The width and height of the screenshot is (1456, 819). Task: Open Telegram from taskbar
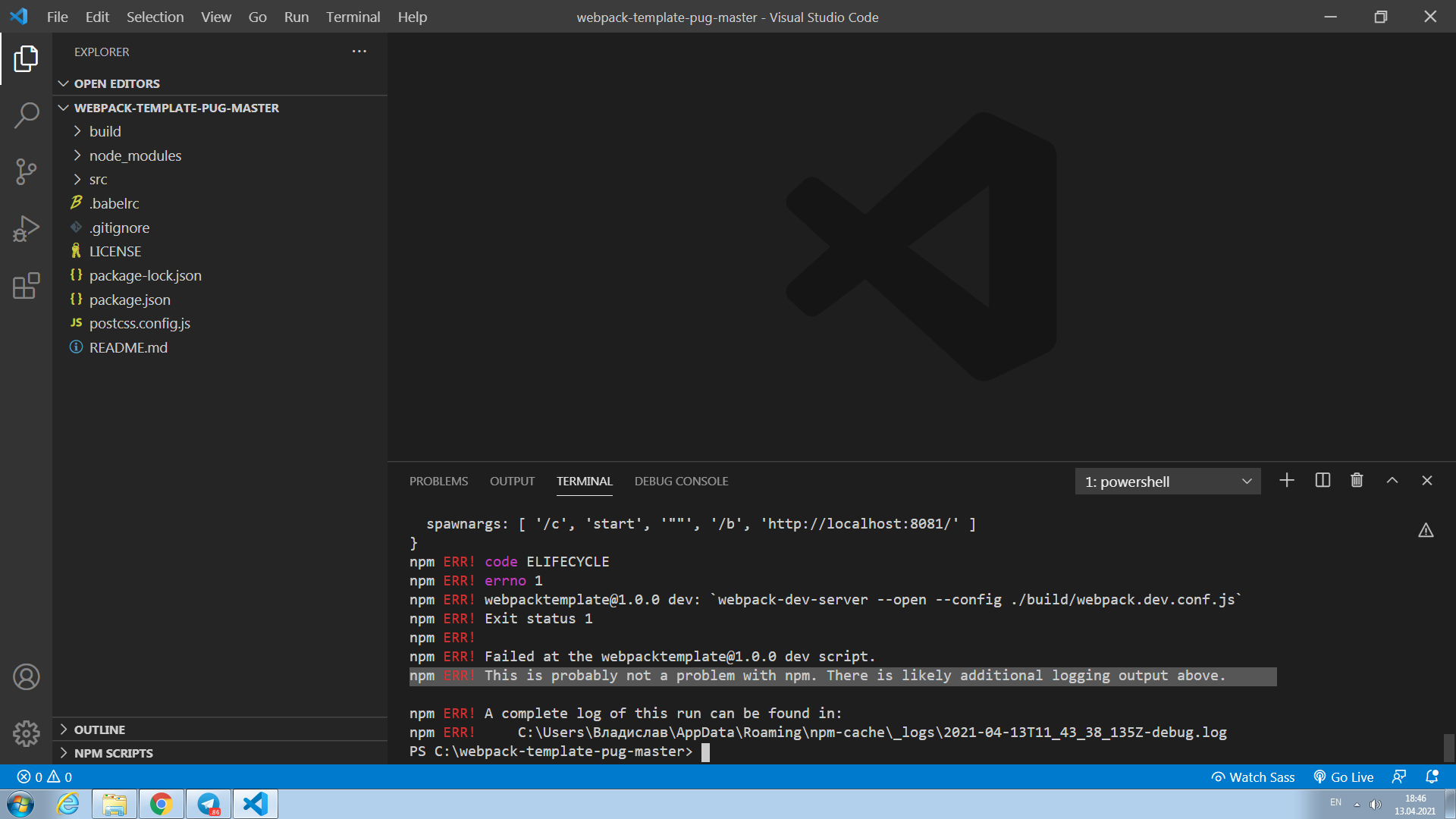(x=209, y=804)
